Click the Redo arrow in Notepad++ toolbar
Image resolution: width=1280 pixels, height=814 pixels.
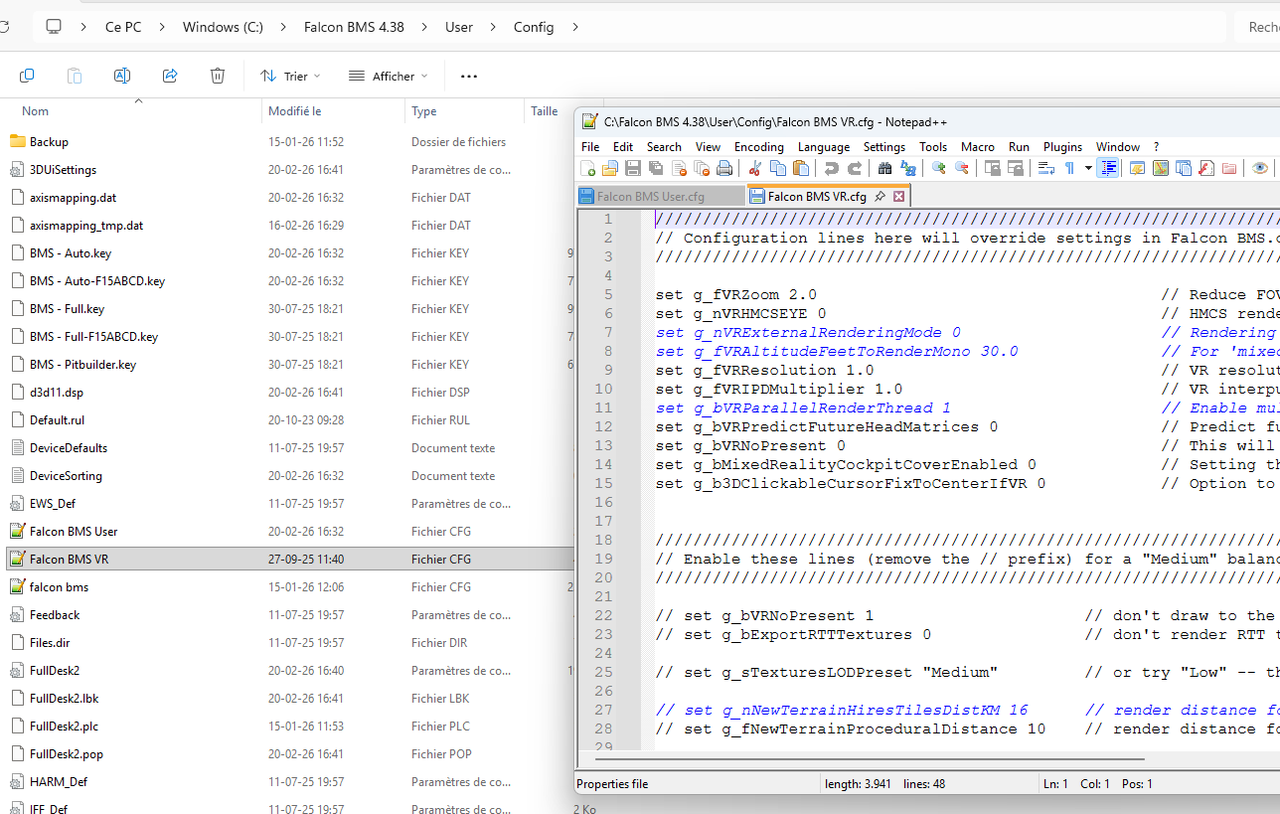854,169
